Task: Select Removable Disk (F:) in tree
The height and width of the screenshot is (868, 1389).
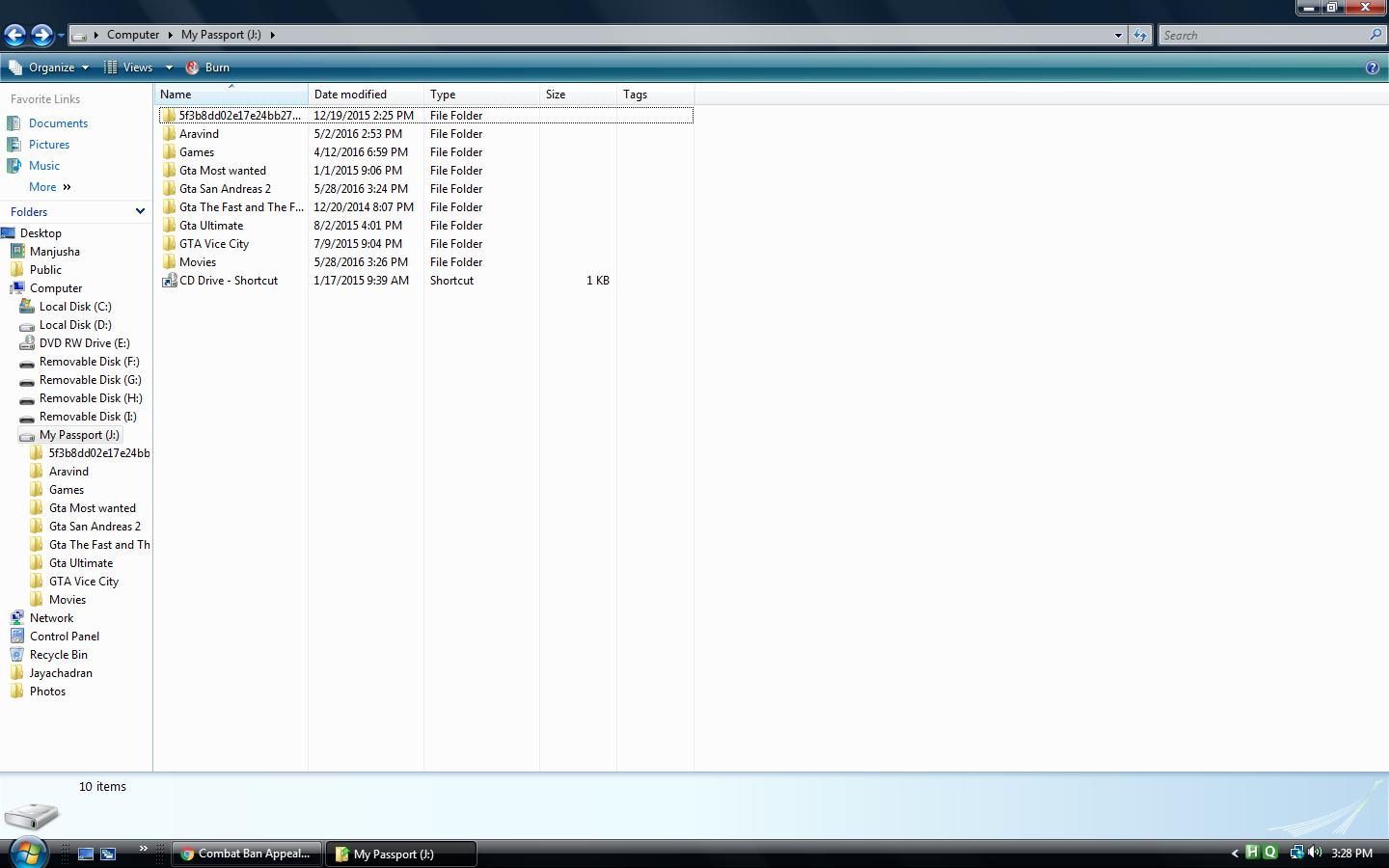Action: click(x=89, y=362)
